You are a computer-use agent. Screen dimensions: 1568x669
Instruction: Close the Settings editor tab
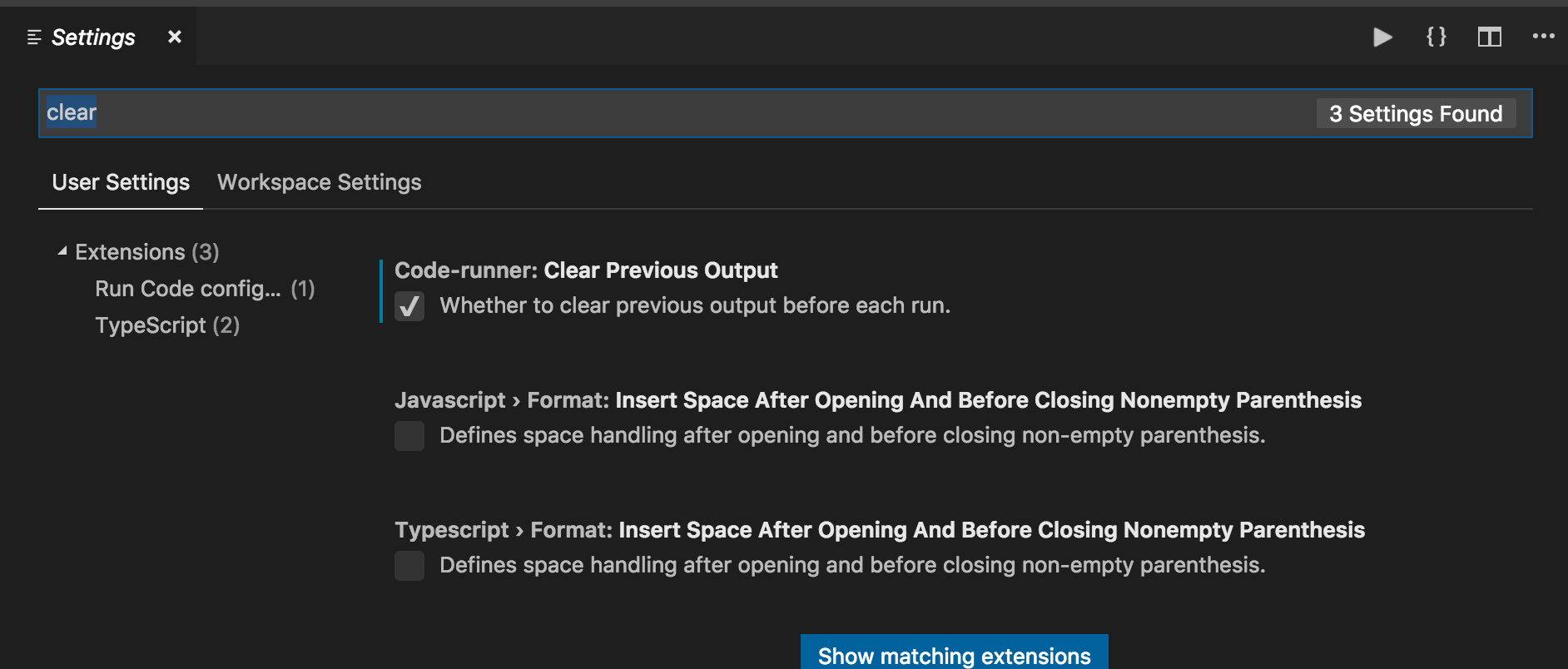(x=175, y=37)
